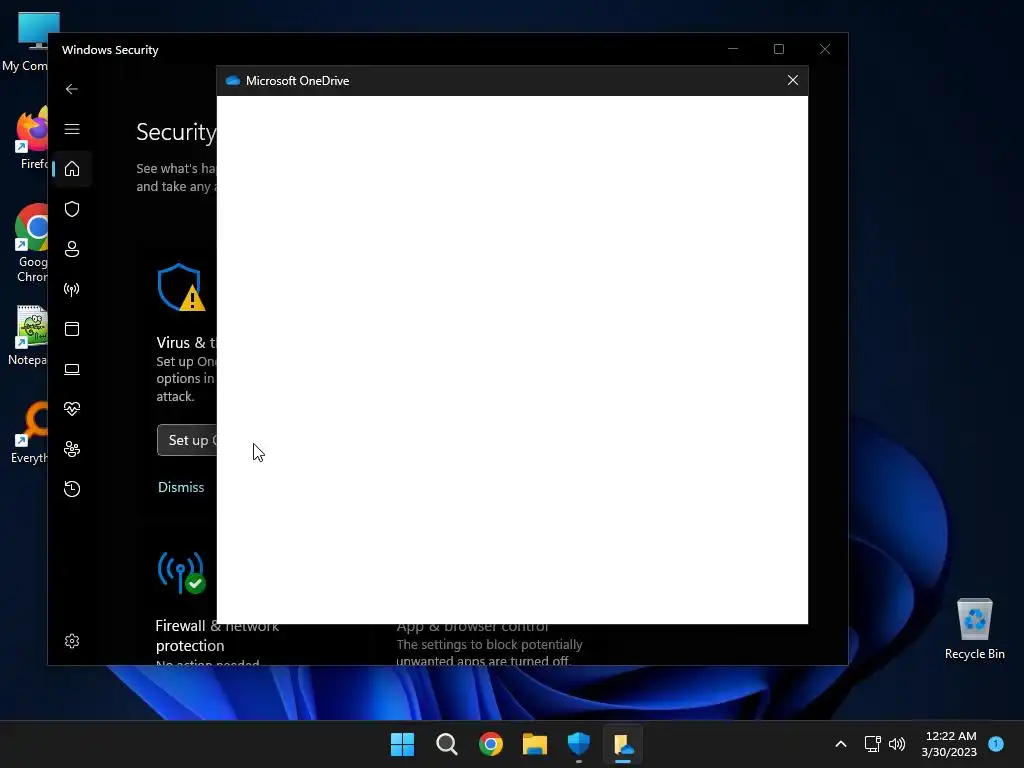This screenshot has width=1024, height=768.
Task: Select the Notepad++ desktop shortcut
Action: 29,336
